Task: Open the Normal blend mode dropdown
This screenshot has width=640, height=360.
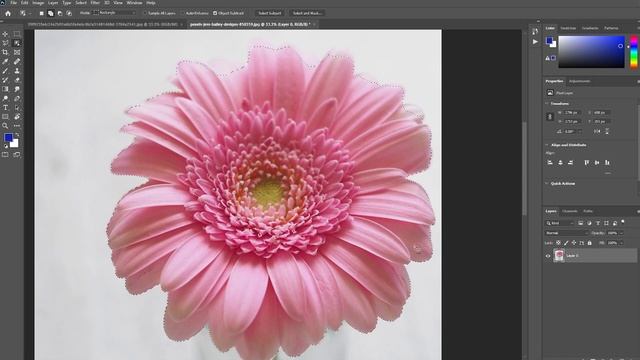Action: [567, 233]
